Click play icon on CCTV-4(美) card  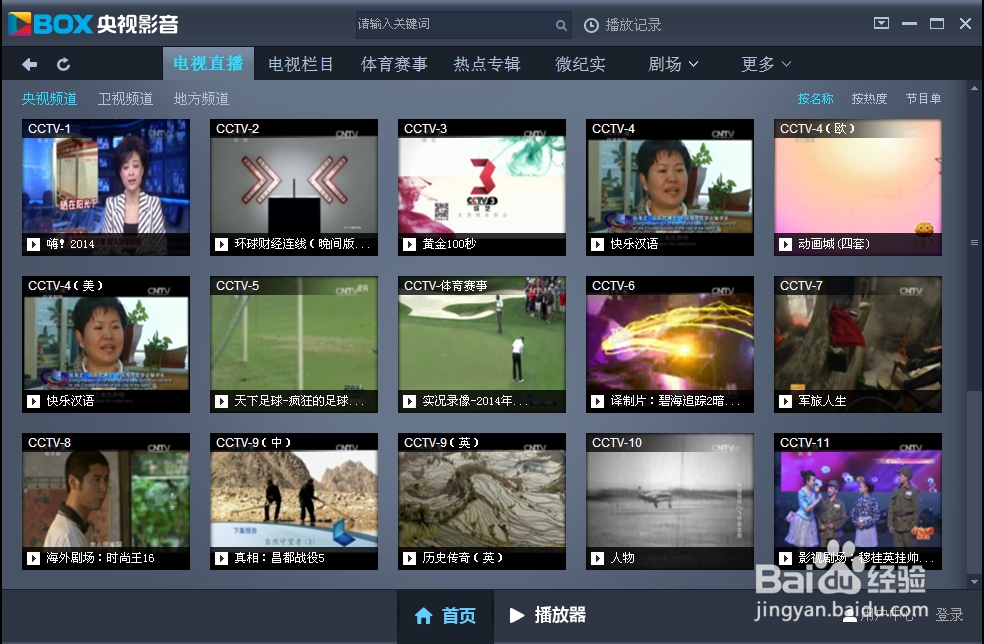tap(33, 401)
